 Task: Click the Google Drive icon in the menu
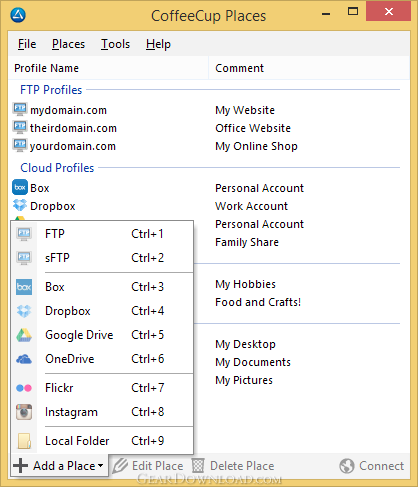click(24, 335)
